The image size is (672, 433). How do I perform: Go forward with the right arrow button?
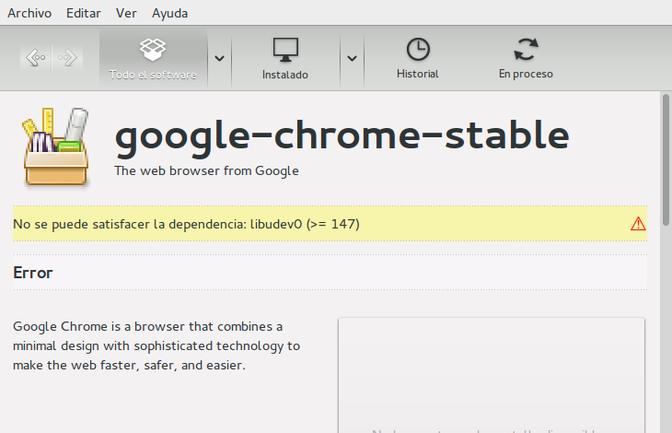pos(69,58)
